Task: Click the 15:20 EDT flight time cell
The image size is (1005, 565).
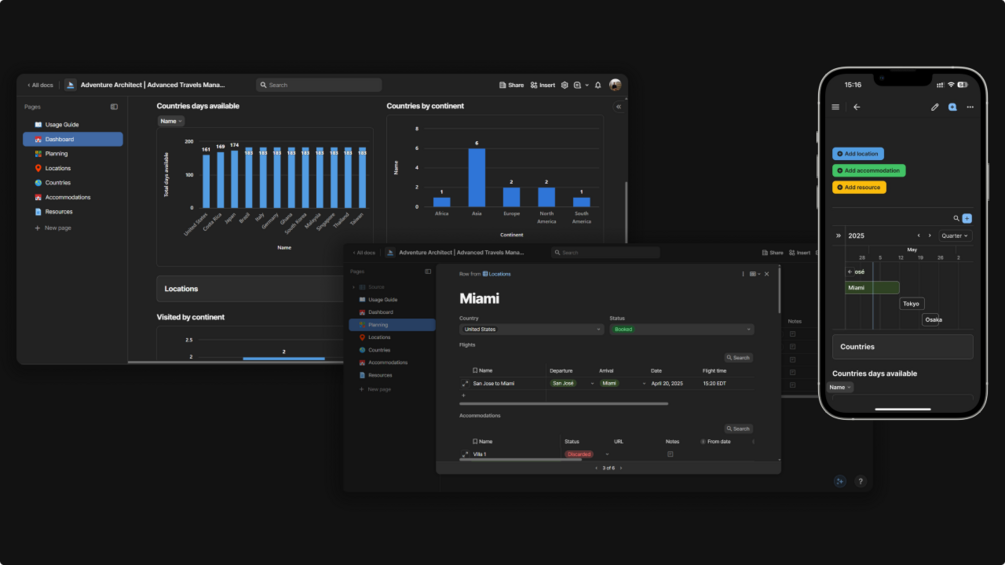Action: (714, 384)
